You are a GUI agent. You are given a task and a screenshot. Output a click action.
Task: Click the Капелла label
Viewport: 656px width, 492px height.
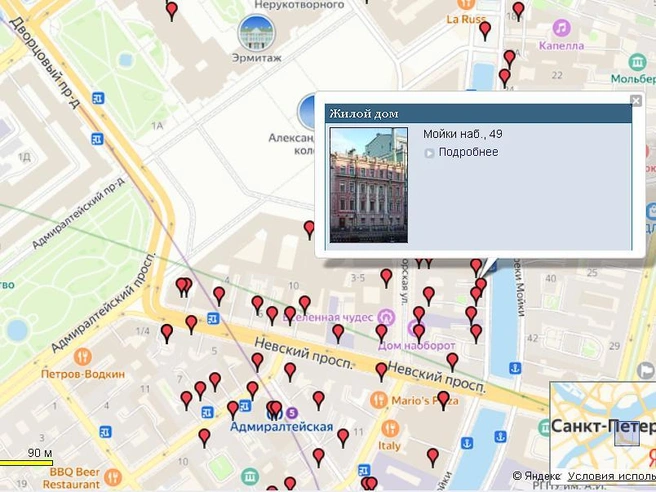coord(561,45)
